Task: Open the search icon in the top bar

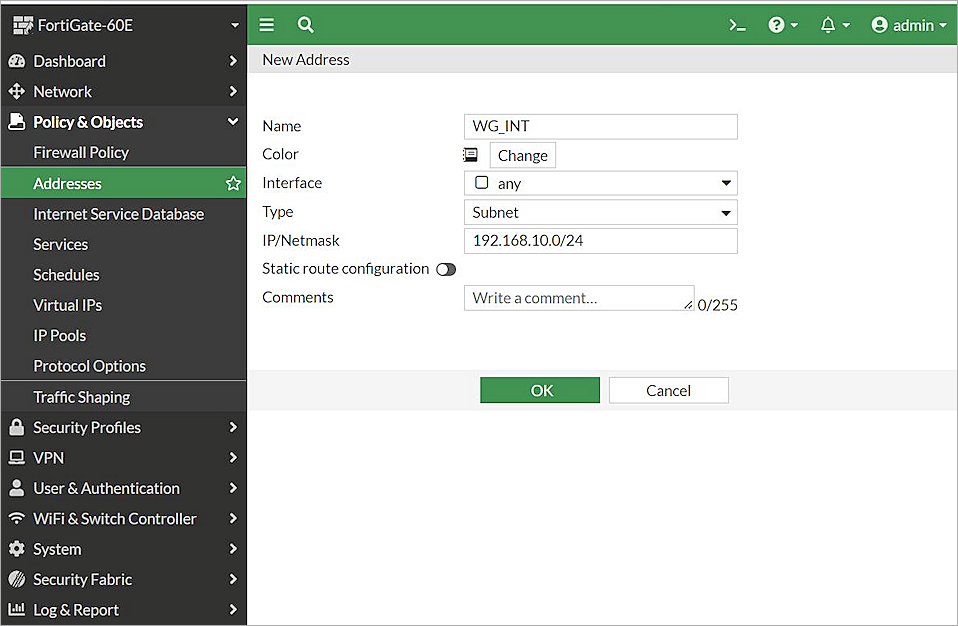Action: point(305,25)
